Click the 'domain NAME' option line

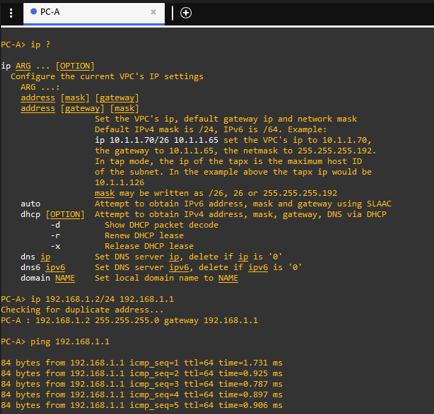click(129, 278)
